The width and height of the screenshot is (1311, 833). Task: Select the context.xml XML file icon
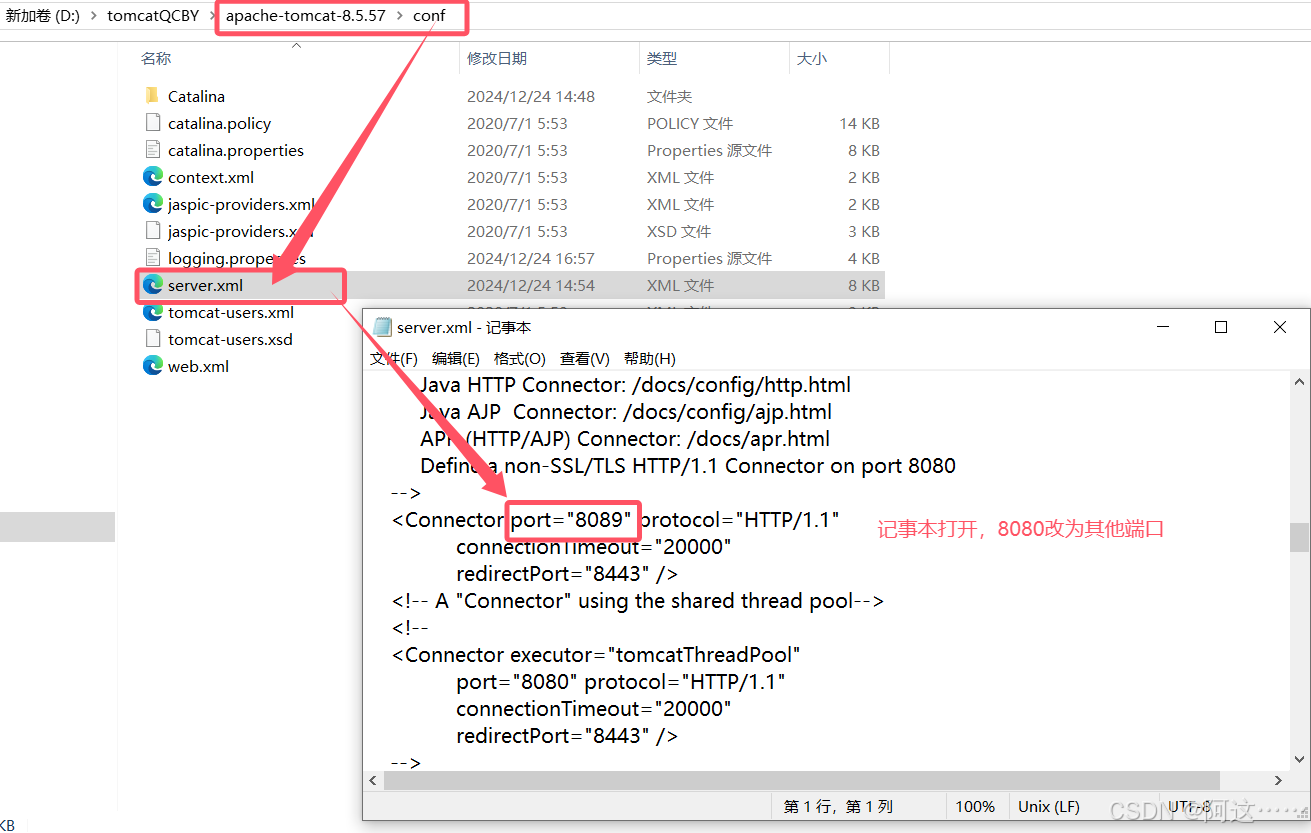click(152, 176)
